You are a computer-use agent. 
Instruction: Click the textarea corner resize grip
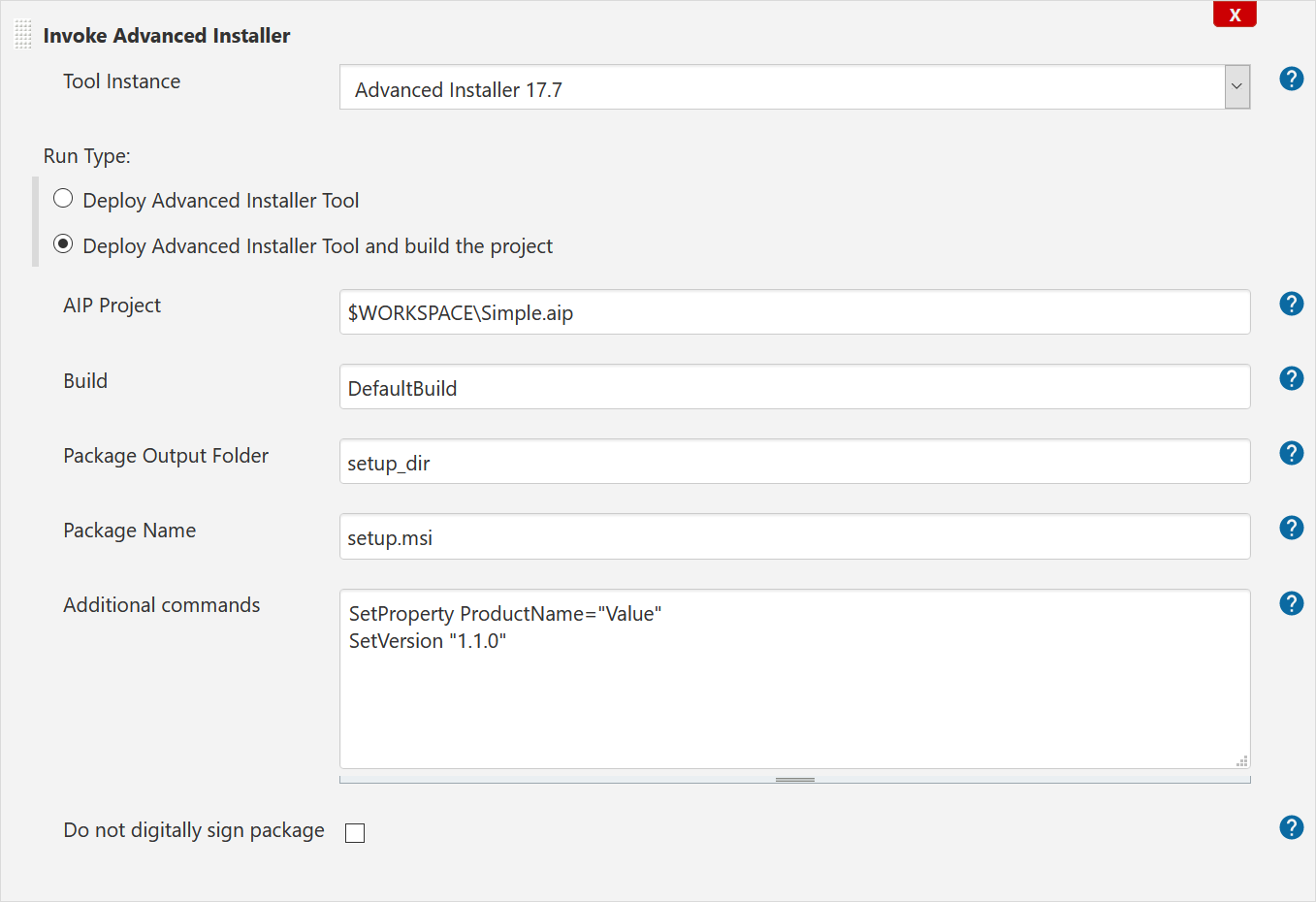[1241, 761]
